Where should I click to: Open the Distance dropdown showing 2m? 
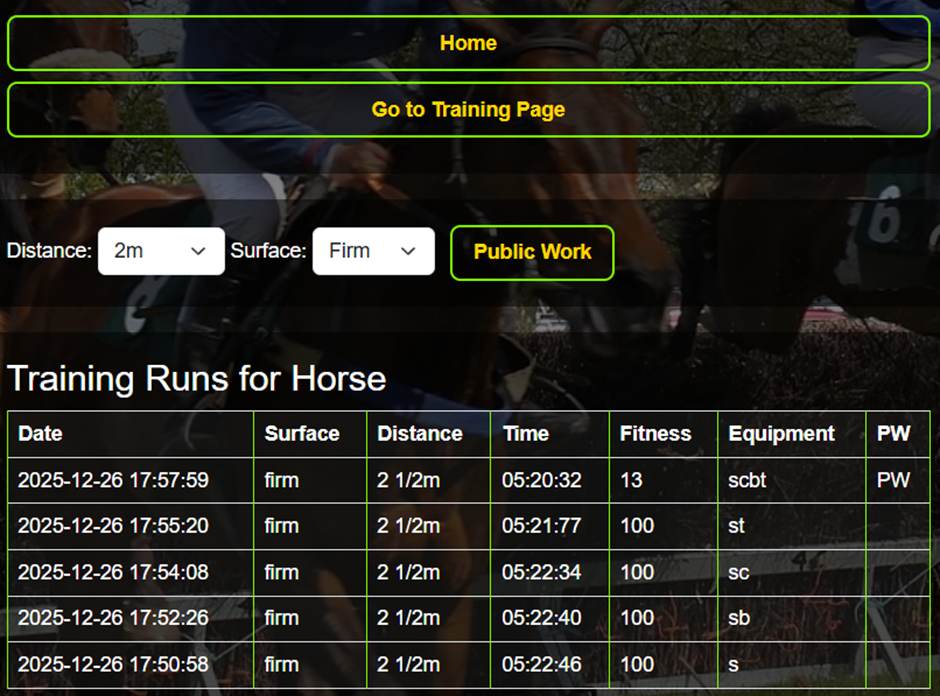click(x=161, y=251)
